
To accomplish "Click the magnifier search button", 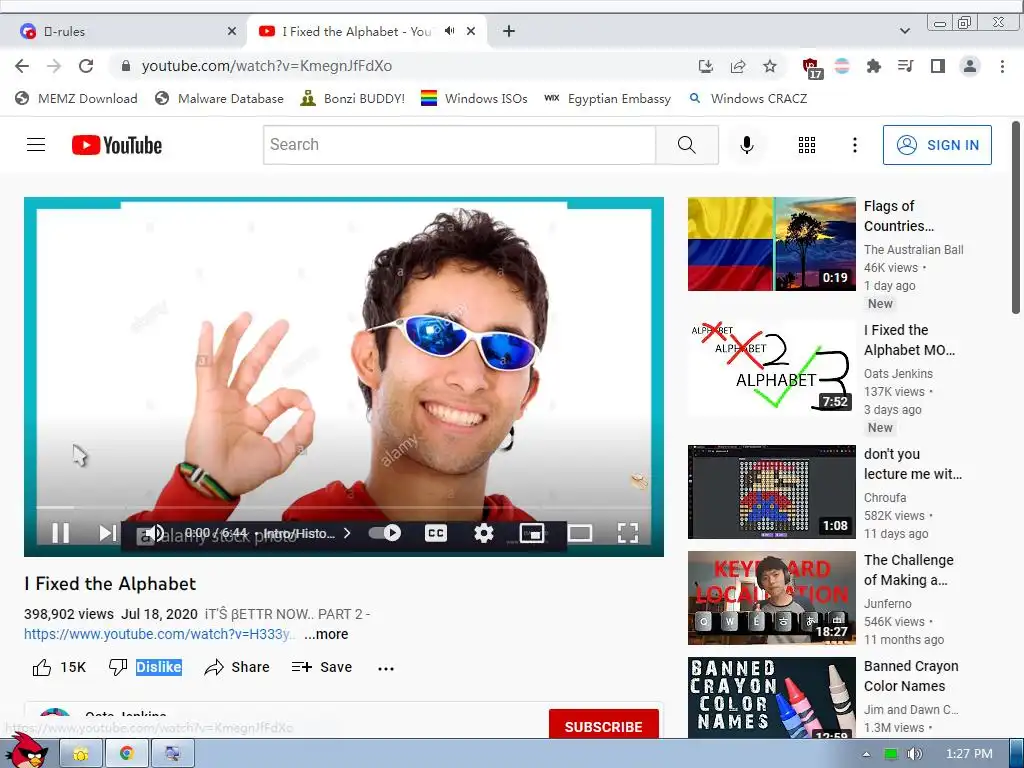I will 686,145.
